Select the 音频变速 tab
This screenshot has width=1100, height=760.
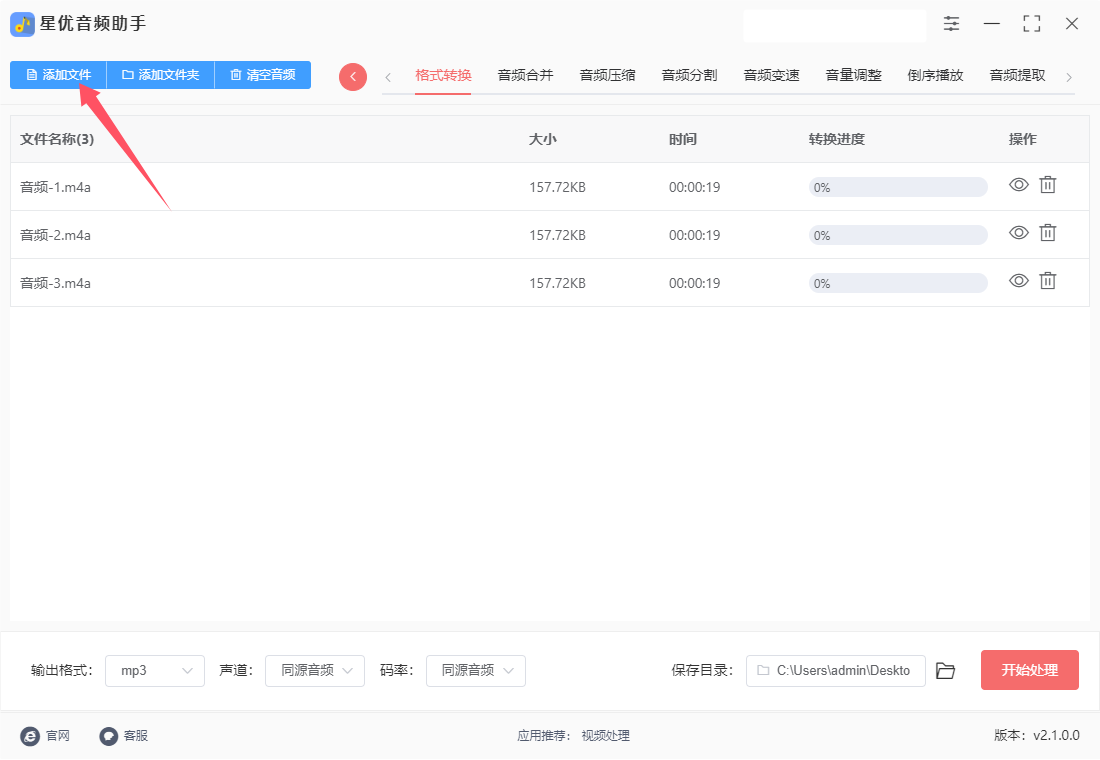click(x=771, y=75)
